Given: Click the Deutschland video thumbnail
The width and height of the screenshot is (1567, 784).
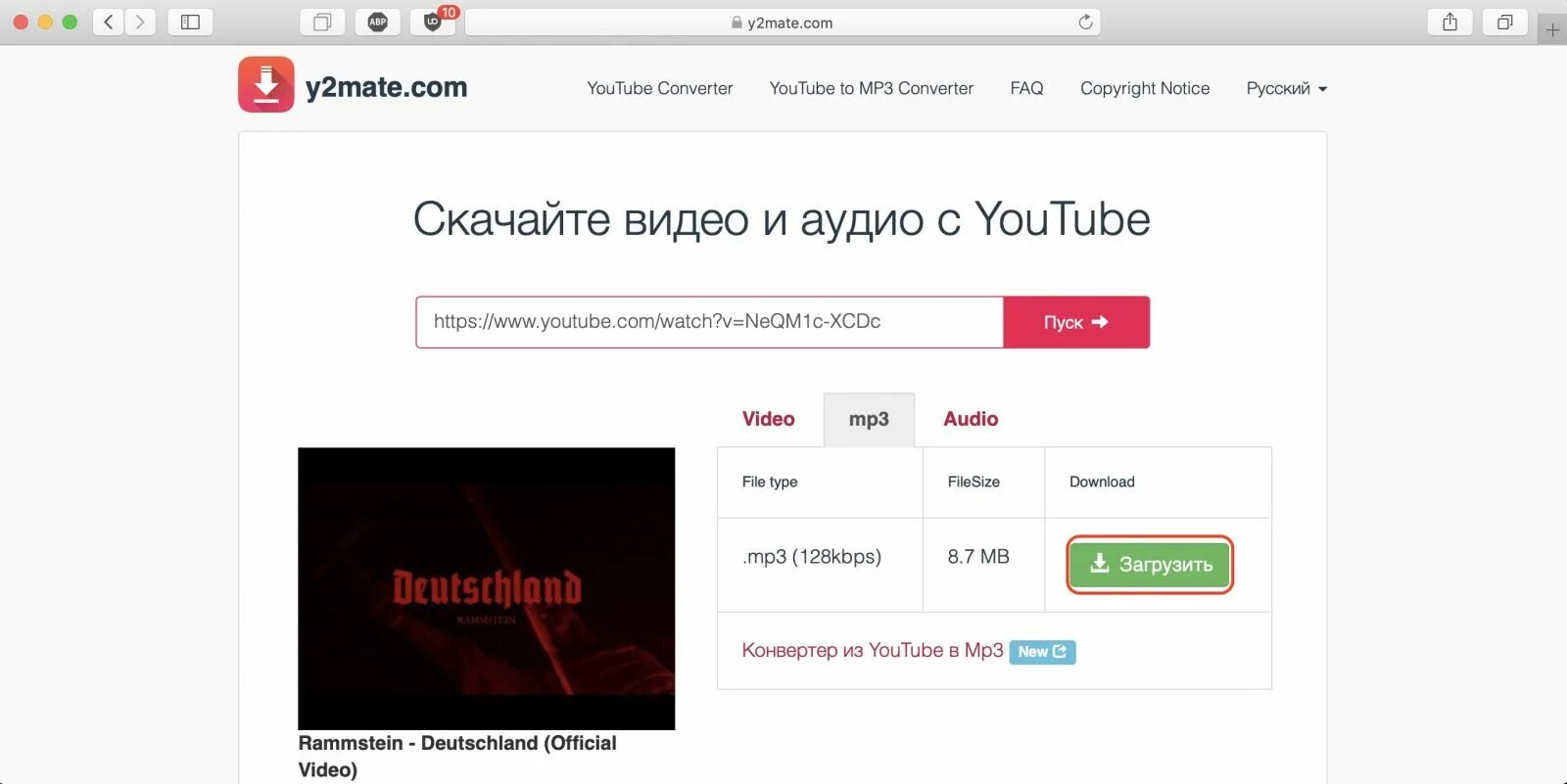Looking at the screenshot, I should (487, 588).
